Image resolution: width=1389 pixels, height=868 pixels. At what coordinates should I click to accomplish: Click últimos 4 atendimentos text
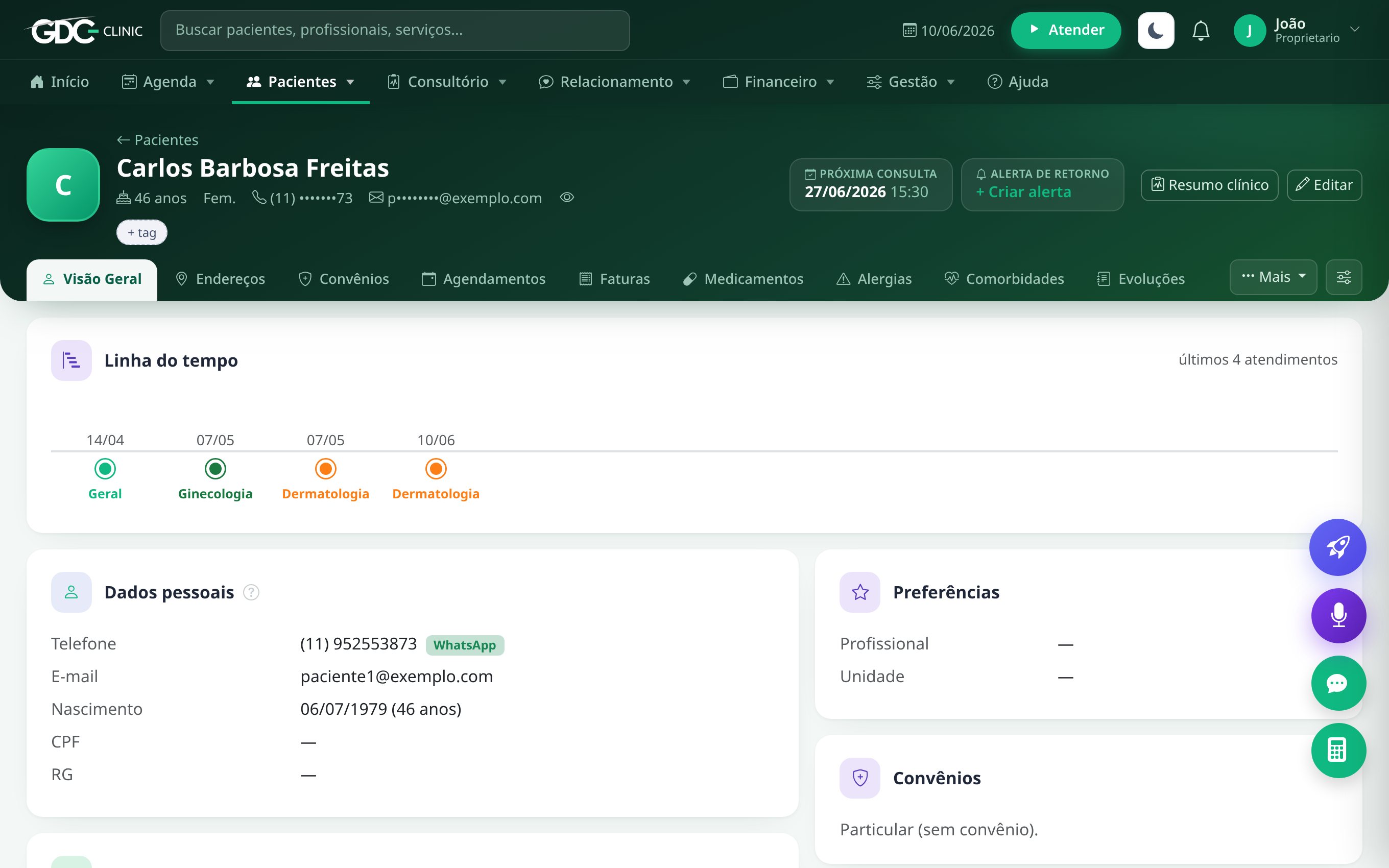[1258, 359]
